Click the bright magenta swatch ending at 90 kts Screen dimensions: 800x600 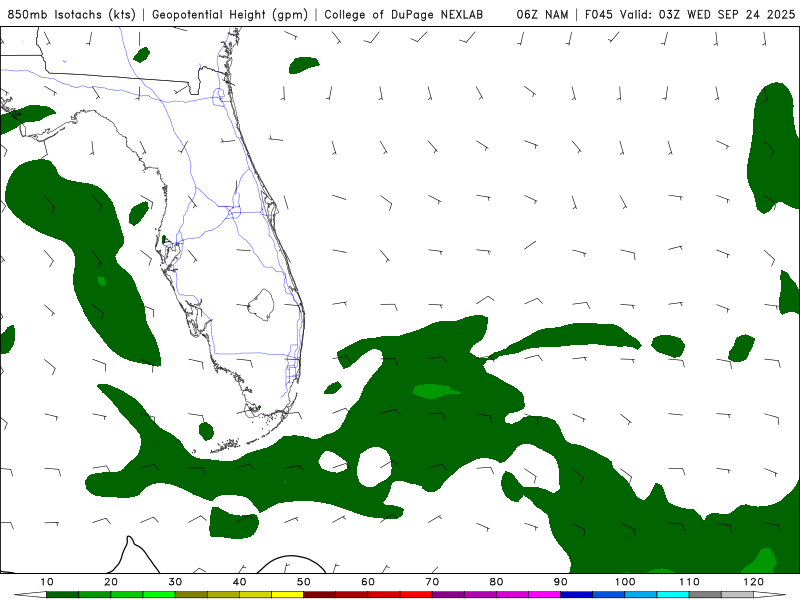coord(544,594)
